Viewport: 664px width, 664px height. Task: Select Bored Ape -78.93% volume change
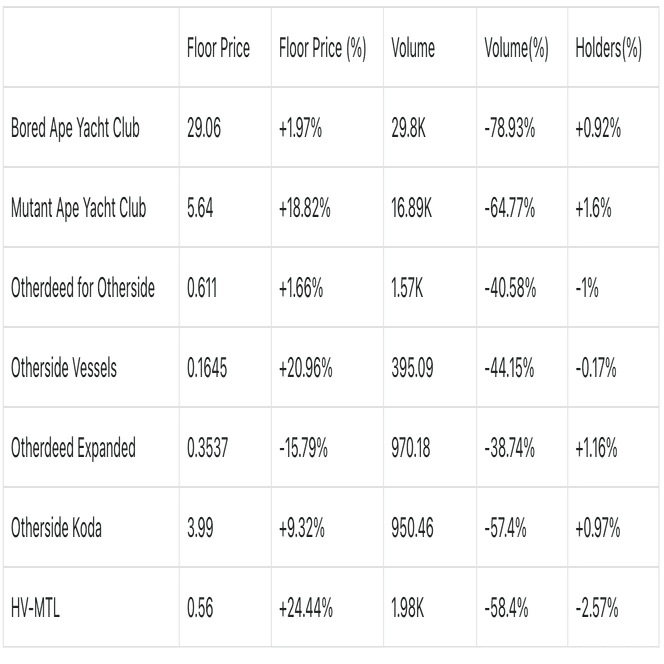click(509, 130)
